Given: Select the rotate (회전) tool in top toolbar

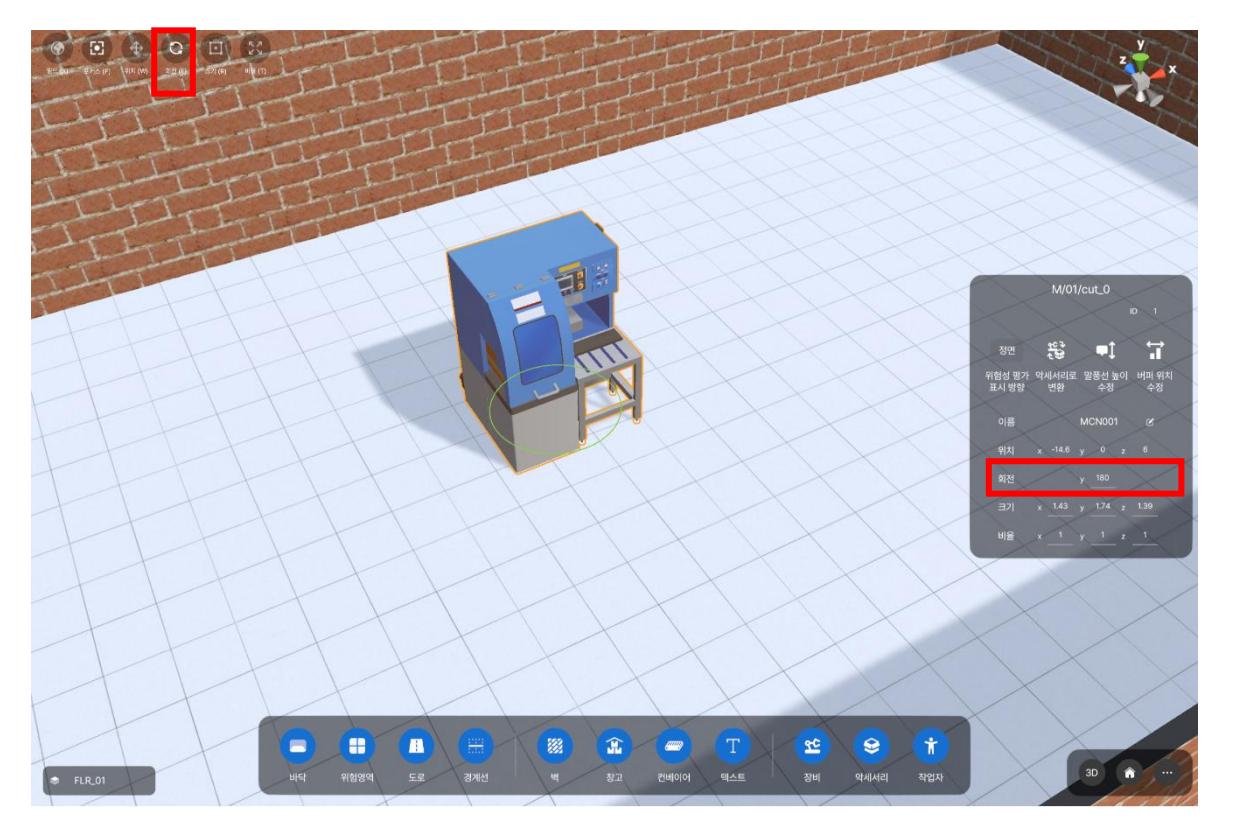Looking at the screenshot, I should pyautogui.click(x=176, y=48).
